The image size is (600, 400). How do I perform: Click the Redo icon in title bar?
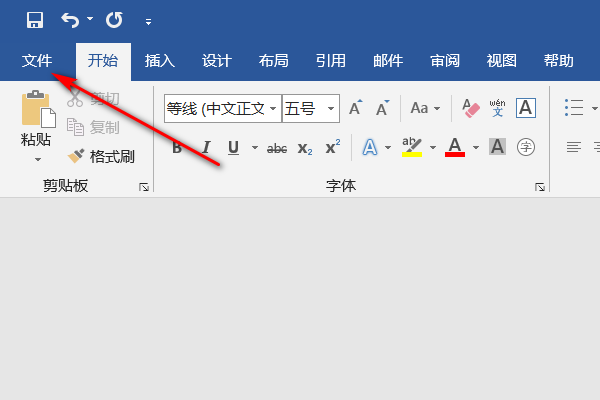(114, 20)
